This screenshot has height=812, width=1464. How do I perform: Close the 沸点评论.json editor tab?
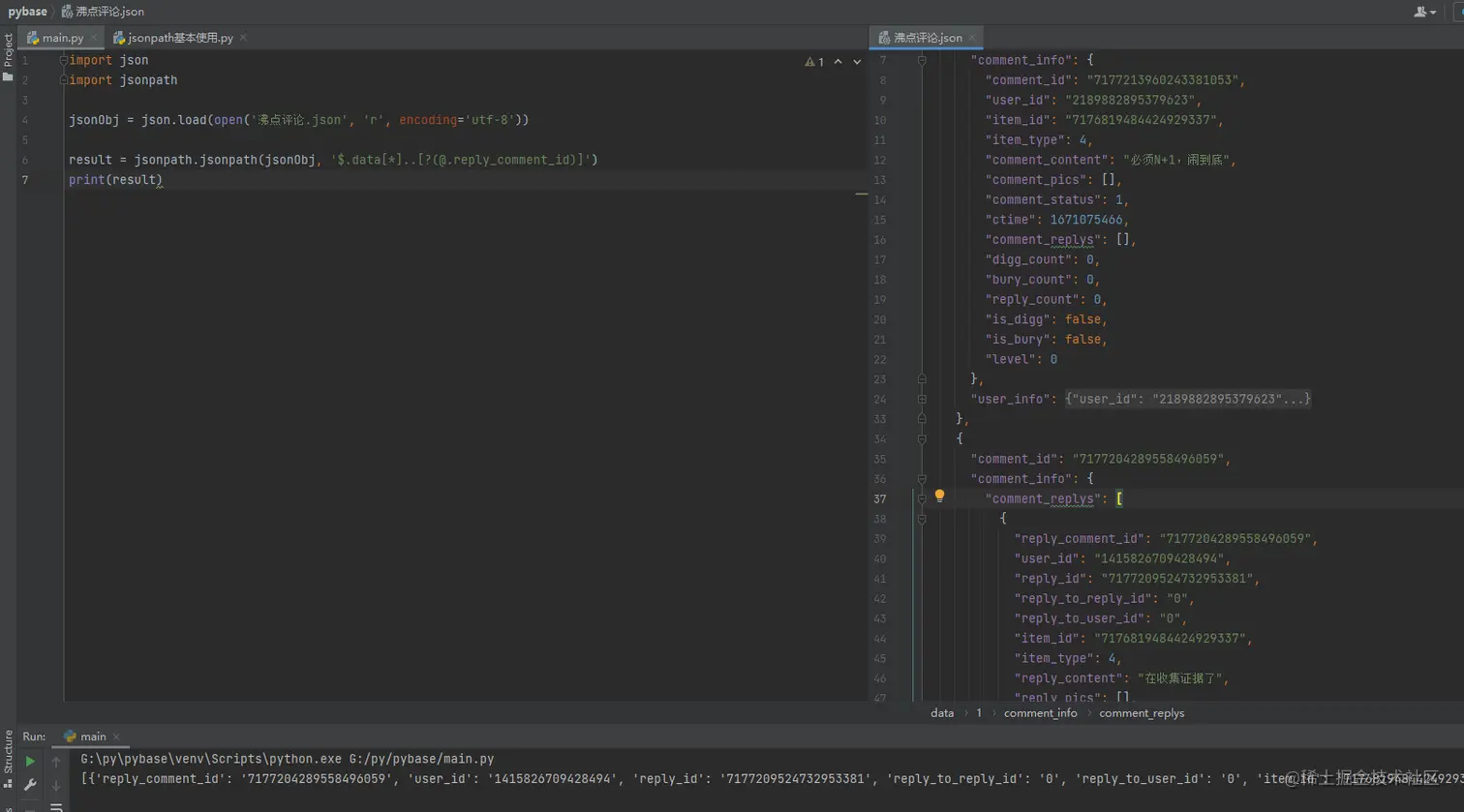tap(972, 38)
